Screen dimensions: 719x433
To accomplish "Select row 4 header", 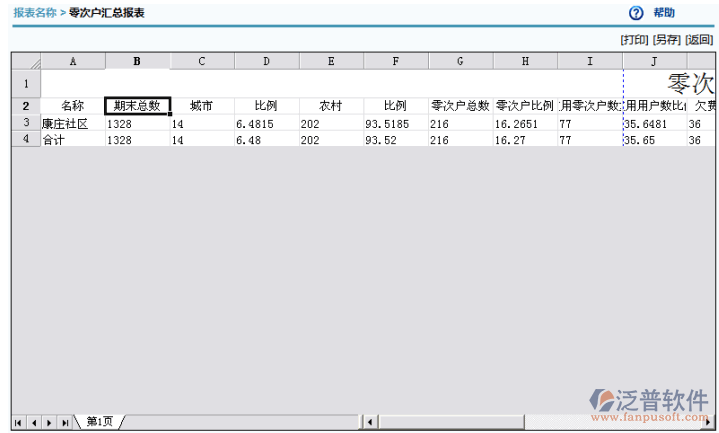I will coord(26,139).
